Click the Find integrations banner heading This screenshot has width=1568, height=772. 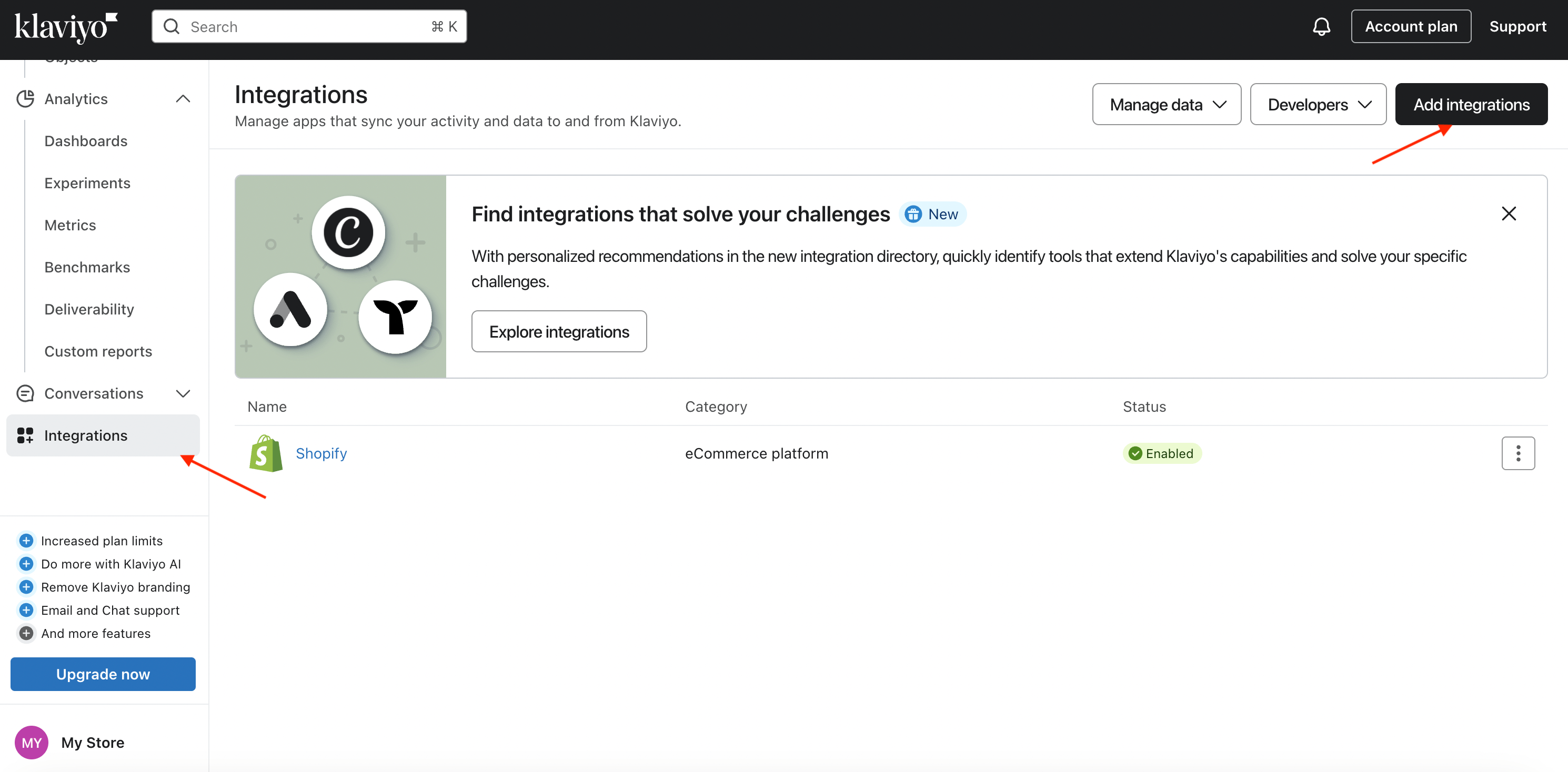[680, 214]
